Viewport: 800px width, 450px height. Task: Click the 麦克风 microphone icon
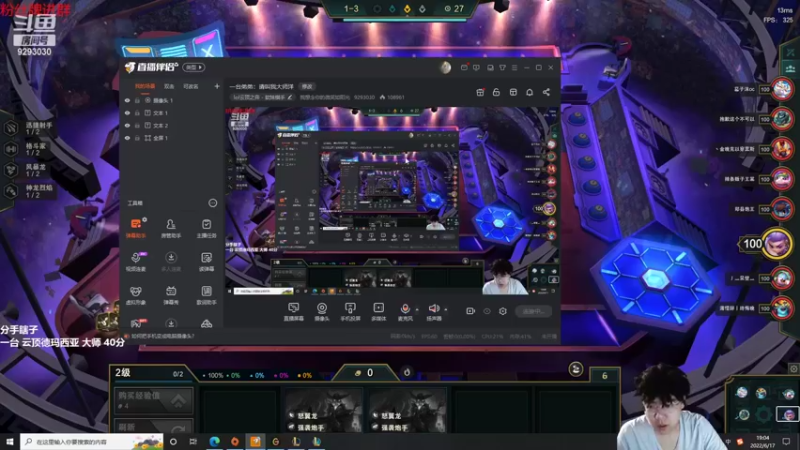(405, 311)
